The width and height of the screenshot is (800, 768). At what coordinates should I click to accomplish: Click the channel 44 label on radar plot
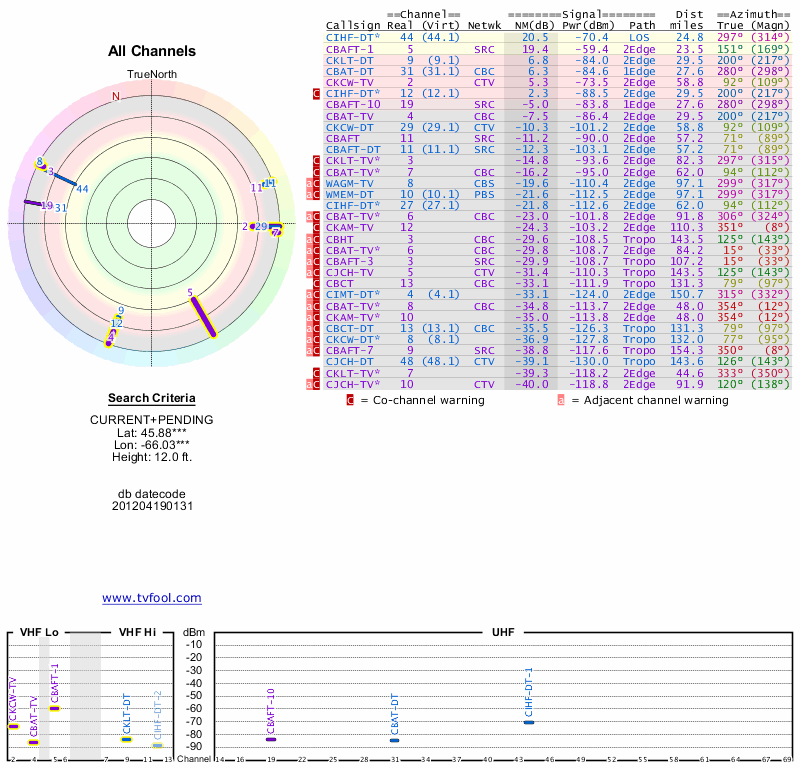(x=83, y=188)
